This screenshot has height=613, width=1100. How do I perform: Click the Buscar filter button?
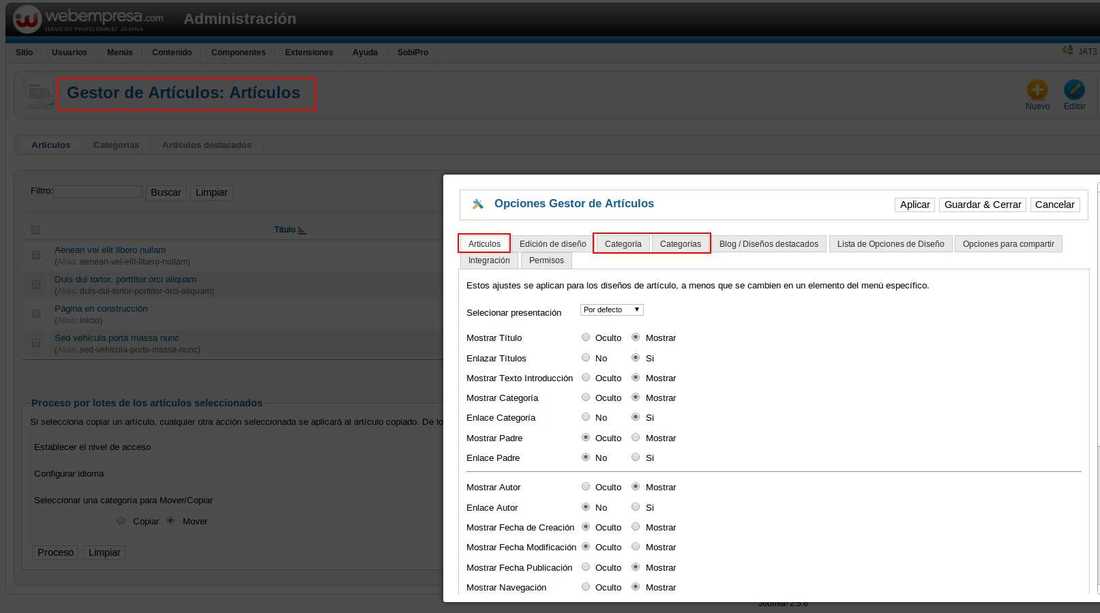click(x=166, y=192)
